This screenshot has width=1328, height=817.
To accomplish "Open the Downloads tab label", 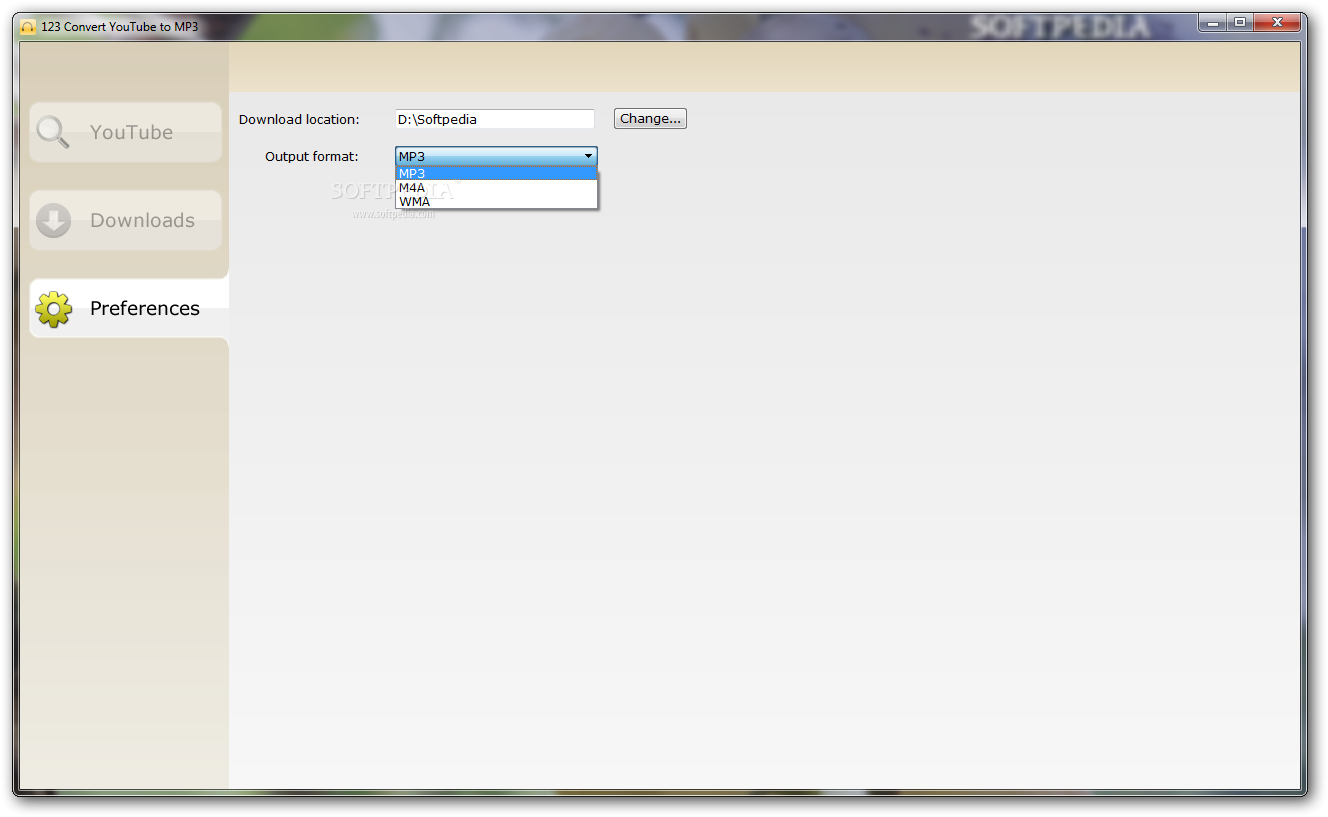I will coord(142,220).
